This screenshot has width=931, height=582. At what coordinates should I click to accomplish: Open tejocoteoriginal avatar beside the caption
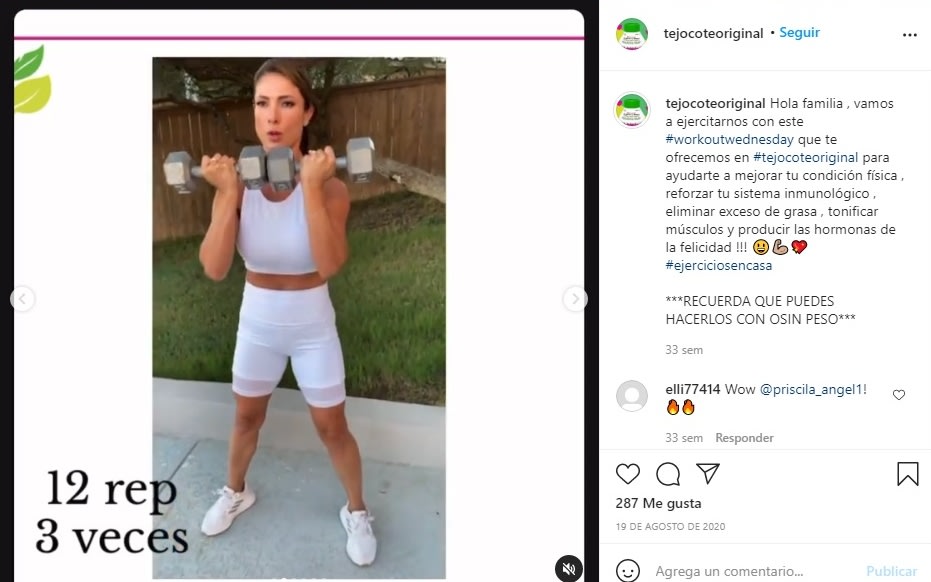[632, 110]
